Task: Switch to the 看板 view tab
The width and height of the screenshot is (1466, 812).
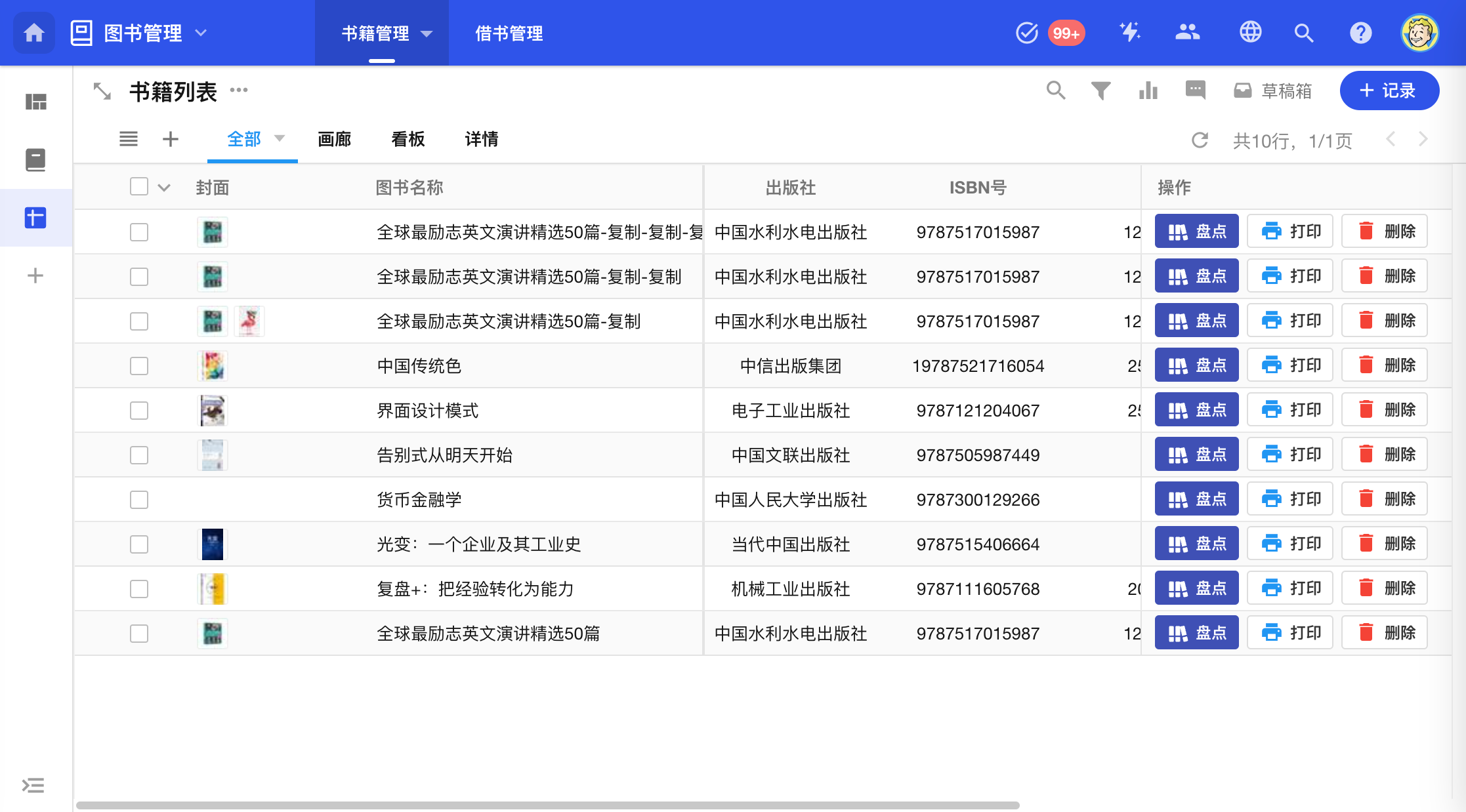Action: click(x=408, y=139)
